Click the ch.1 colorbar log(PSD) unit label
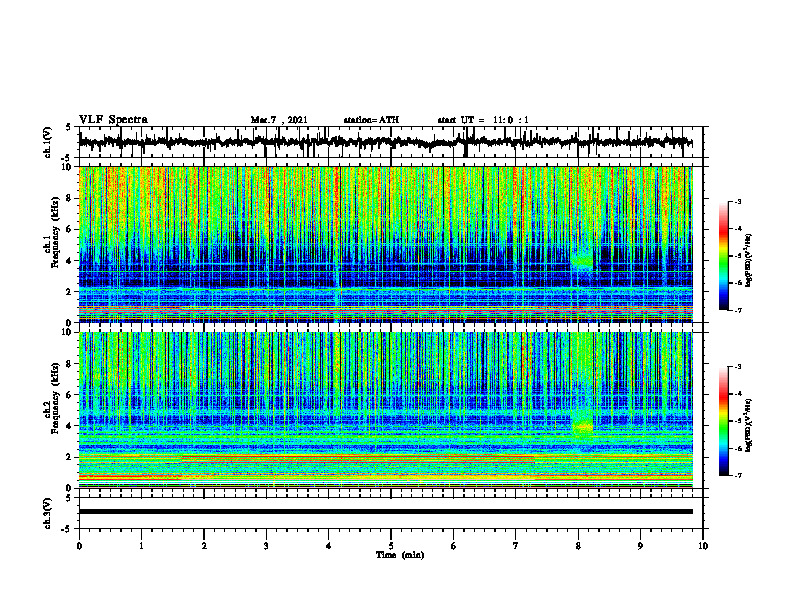 point(749,260)
